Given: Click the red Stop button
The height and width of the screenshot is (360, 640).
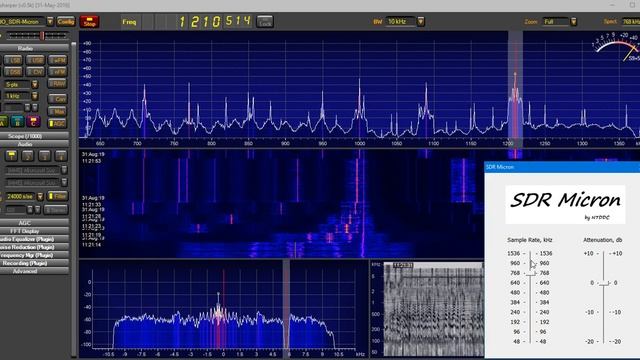Looking at the screenshot, I should (89, 22).
